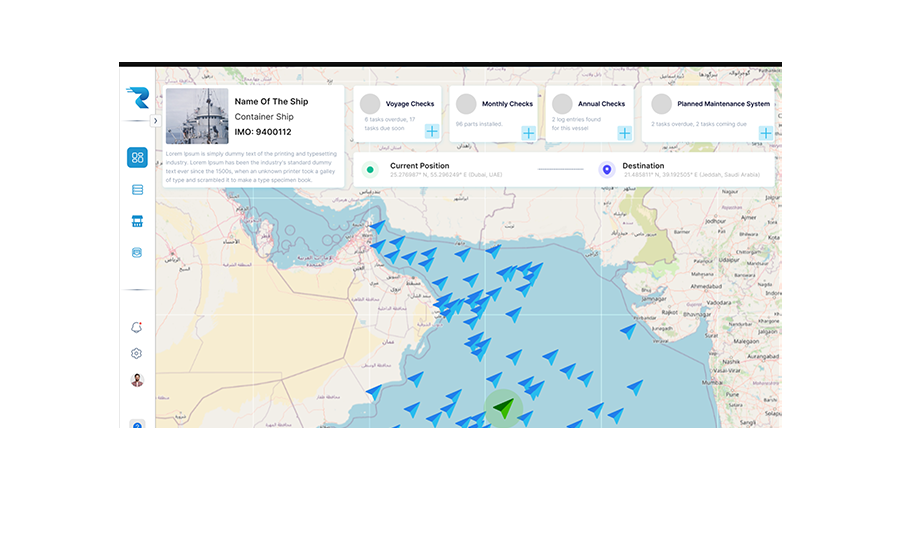This screenshot has height=536, width=900.
Task: Click the help question mark icon
Action: click(137, 424)
